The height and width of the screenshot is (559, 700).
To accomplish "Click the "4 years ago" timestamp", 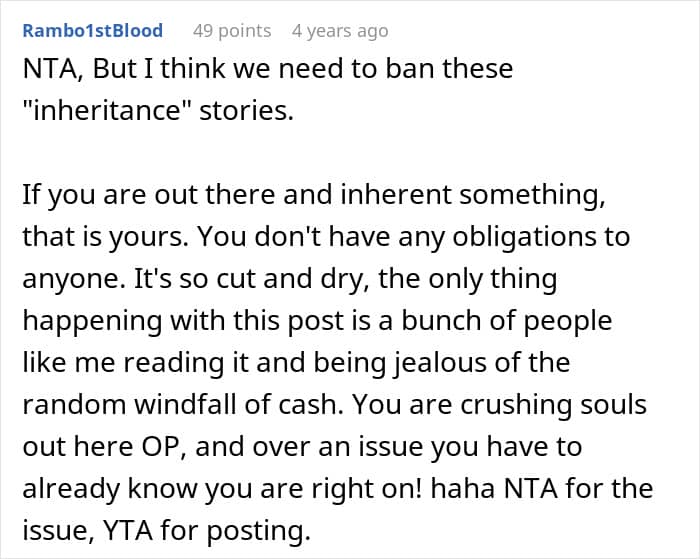I will [339, 31].
